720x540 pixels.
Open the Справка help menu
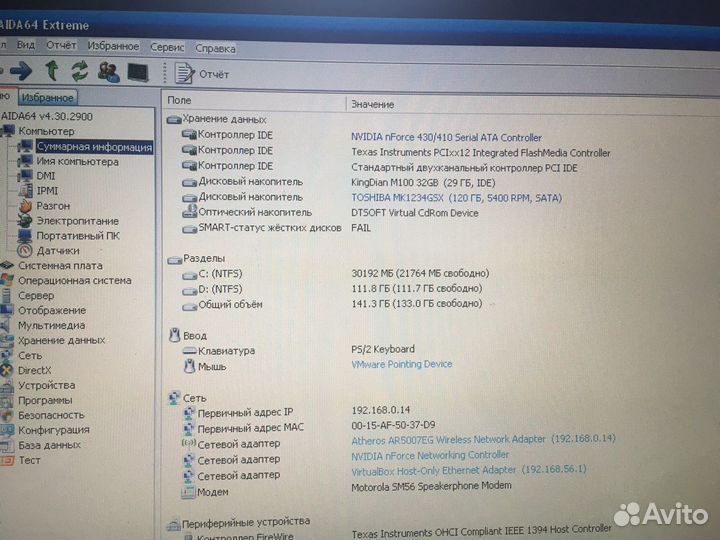point(215,48)
